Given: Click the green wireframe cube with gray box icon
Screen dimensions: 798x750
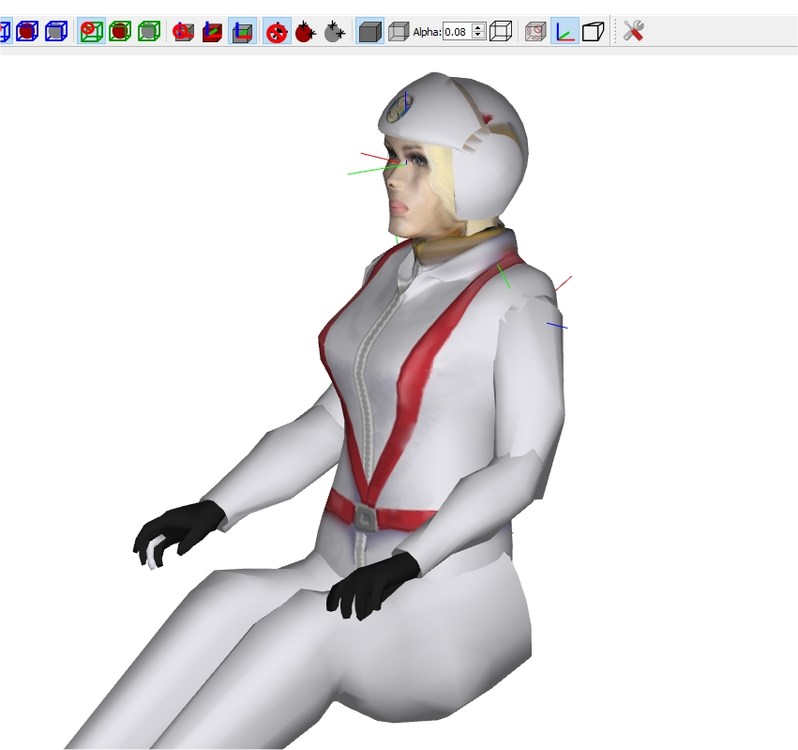Looking at the screenshot, I should point(149,32).
